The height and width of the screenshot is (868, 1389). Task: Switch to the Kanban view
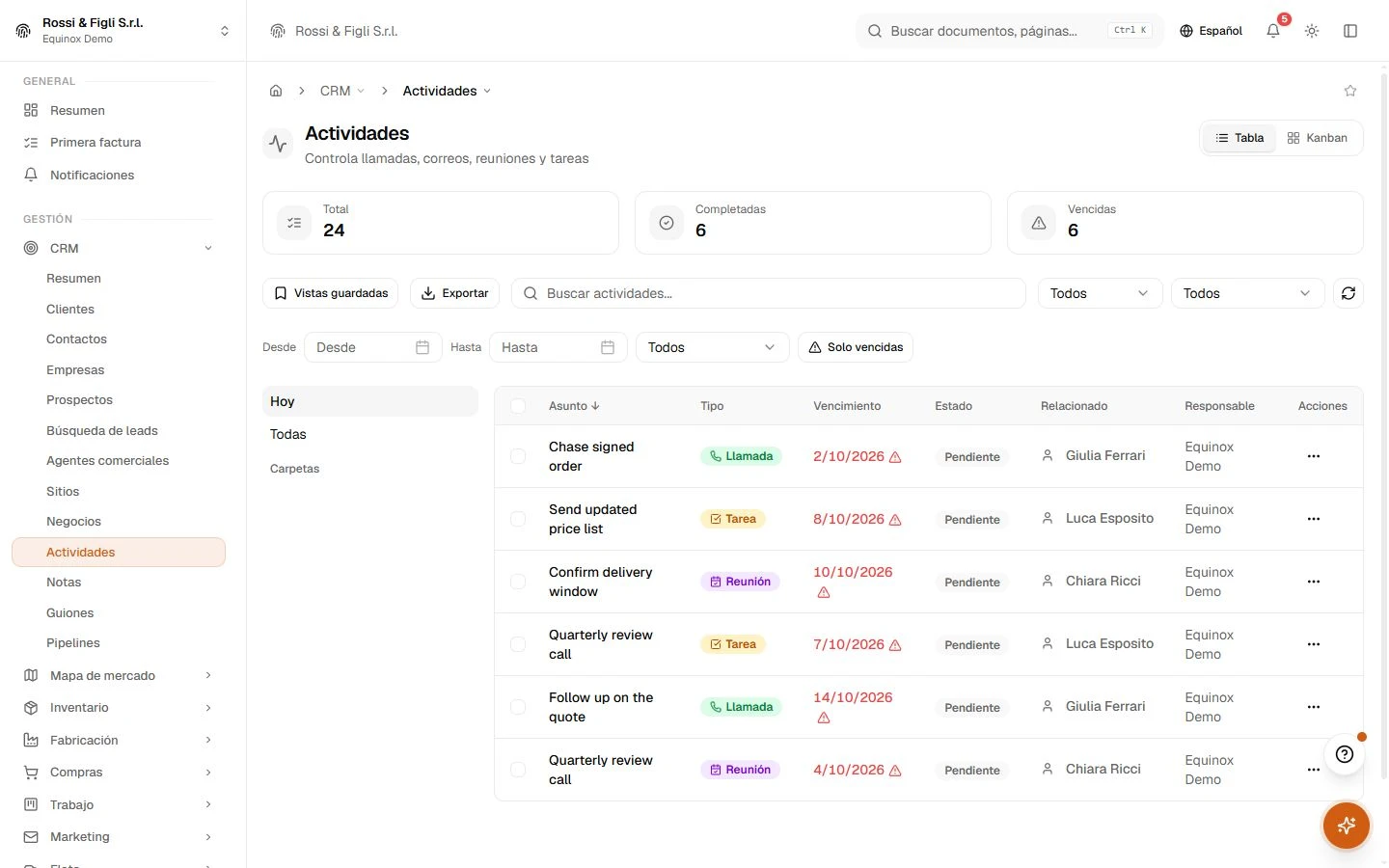(x=1318, y=138)
